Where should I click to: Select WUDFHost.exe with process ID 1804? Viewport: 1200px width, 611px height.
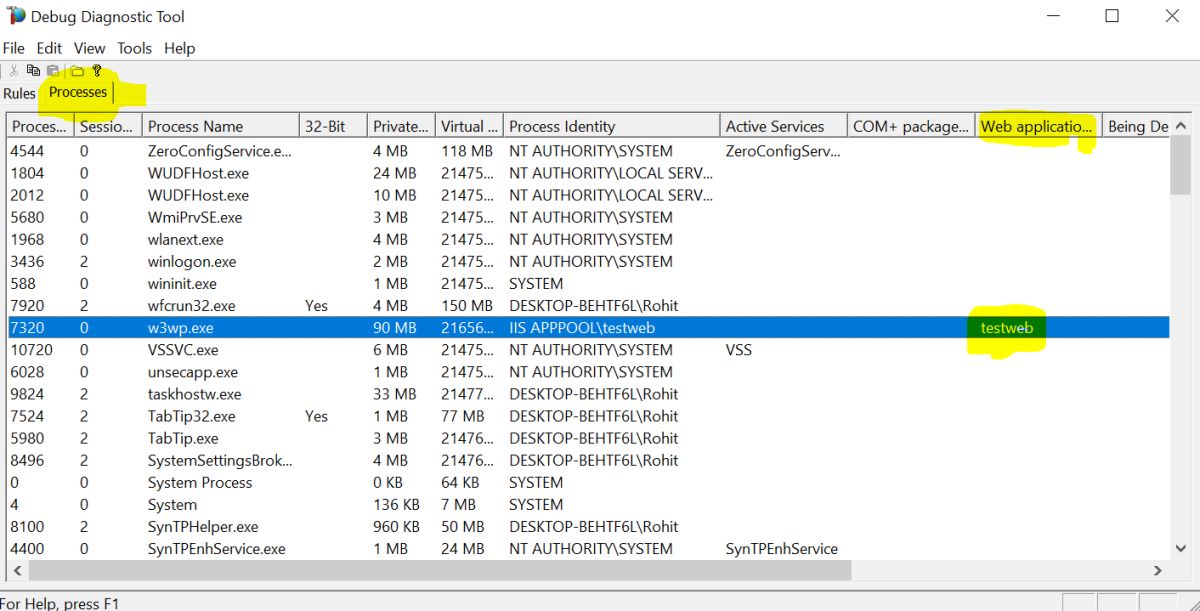click(587, 173)
